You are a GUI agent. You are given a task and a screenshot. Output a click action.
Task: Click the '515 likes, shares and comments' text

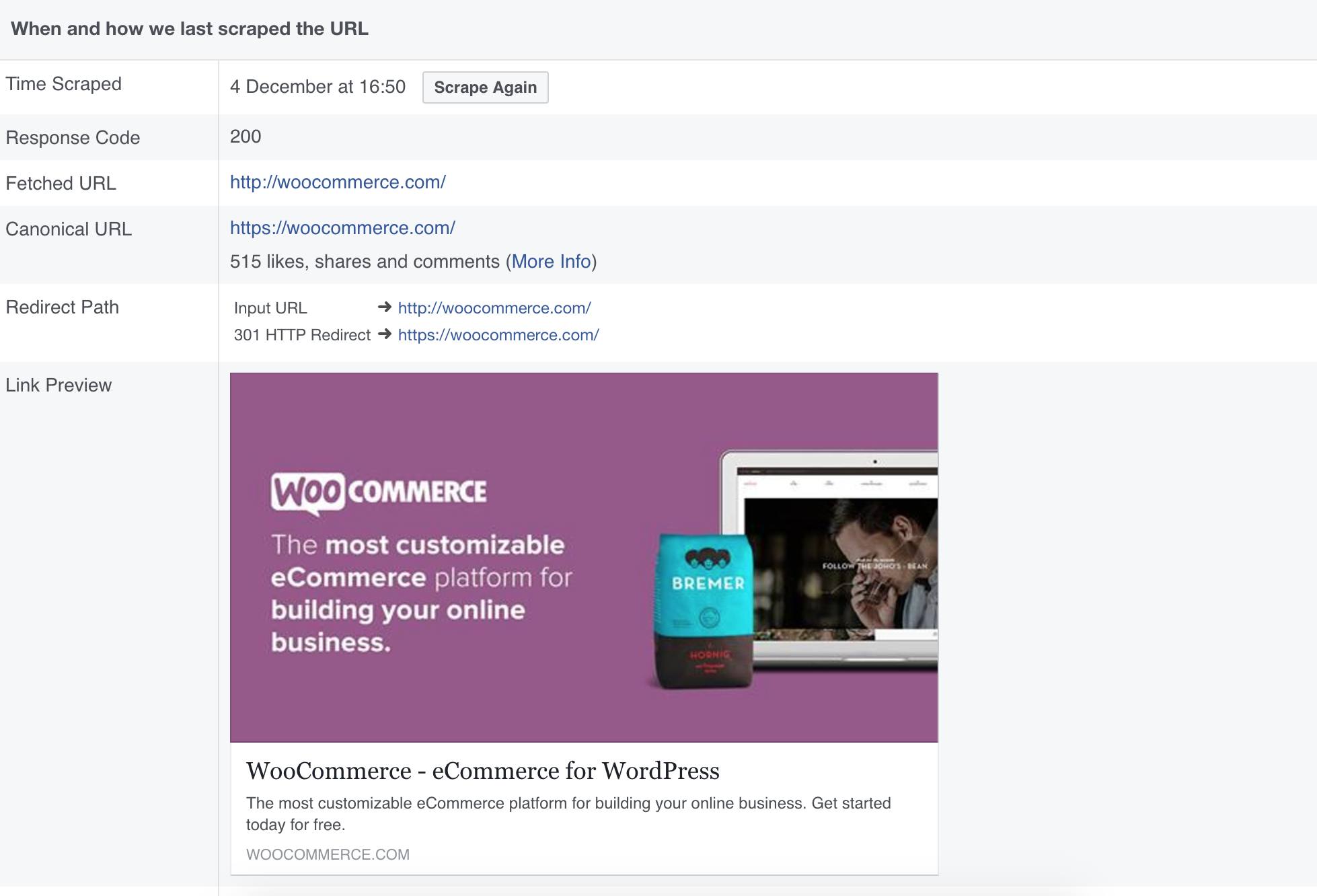[365, 262]
